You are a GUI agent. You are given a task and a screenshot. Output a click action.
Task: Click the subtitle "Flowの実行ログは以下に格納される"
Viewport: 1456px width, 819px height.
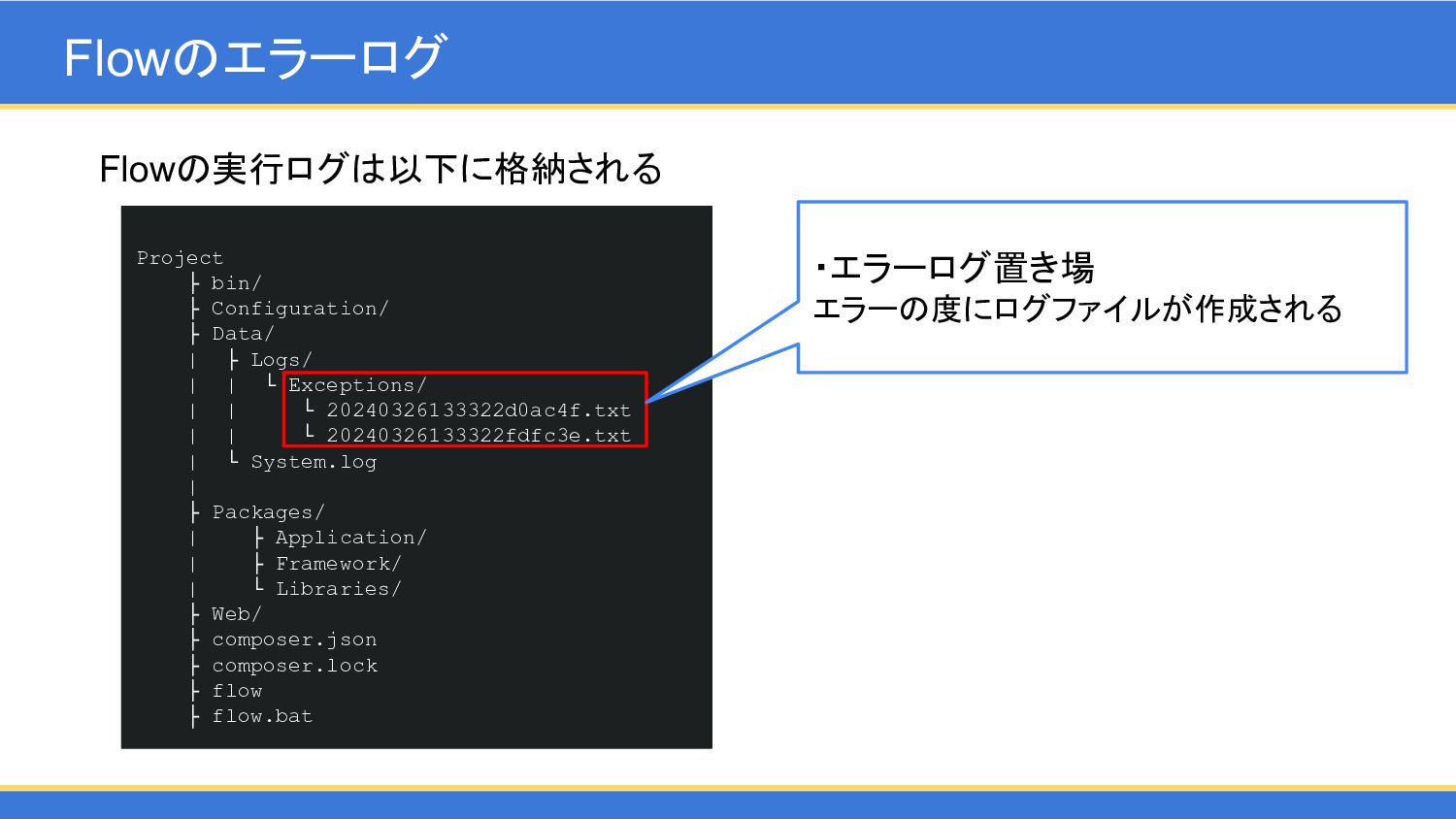[381, 169]
